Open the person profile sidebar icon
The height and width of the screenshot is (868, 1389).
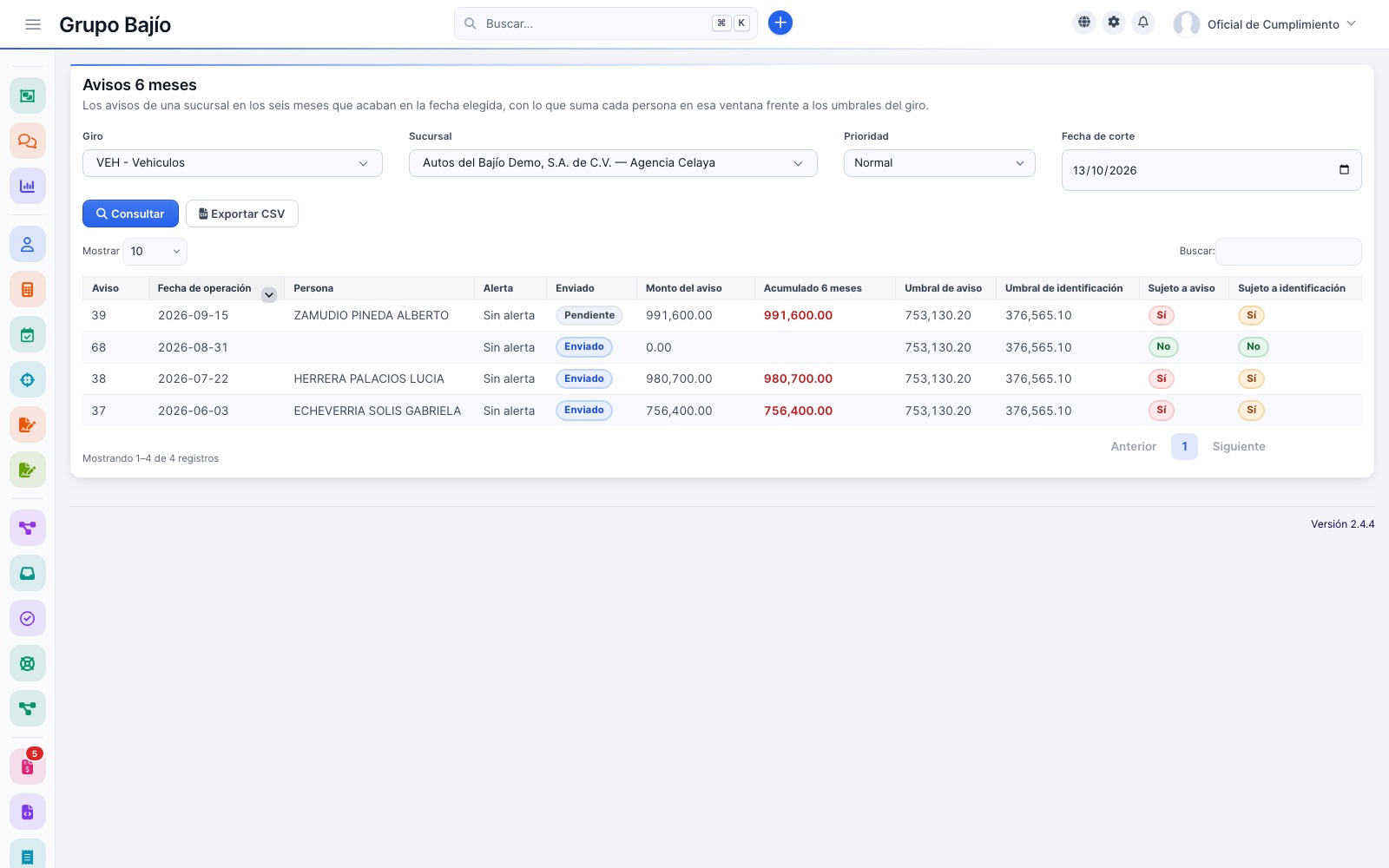coord(28,245)
